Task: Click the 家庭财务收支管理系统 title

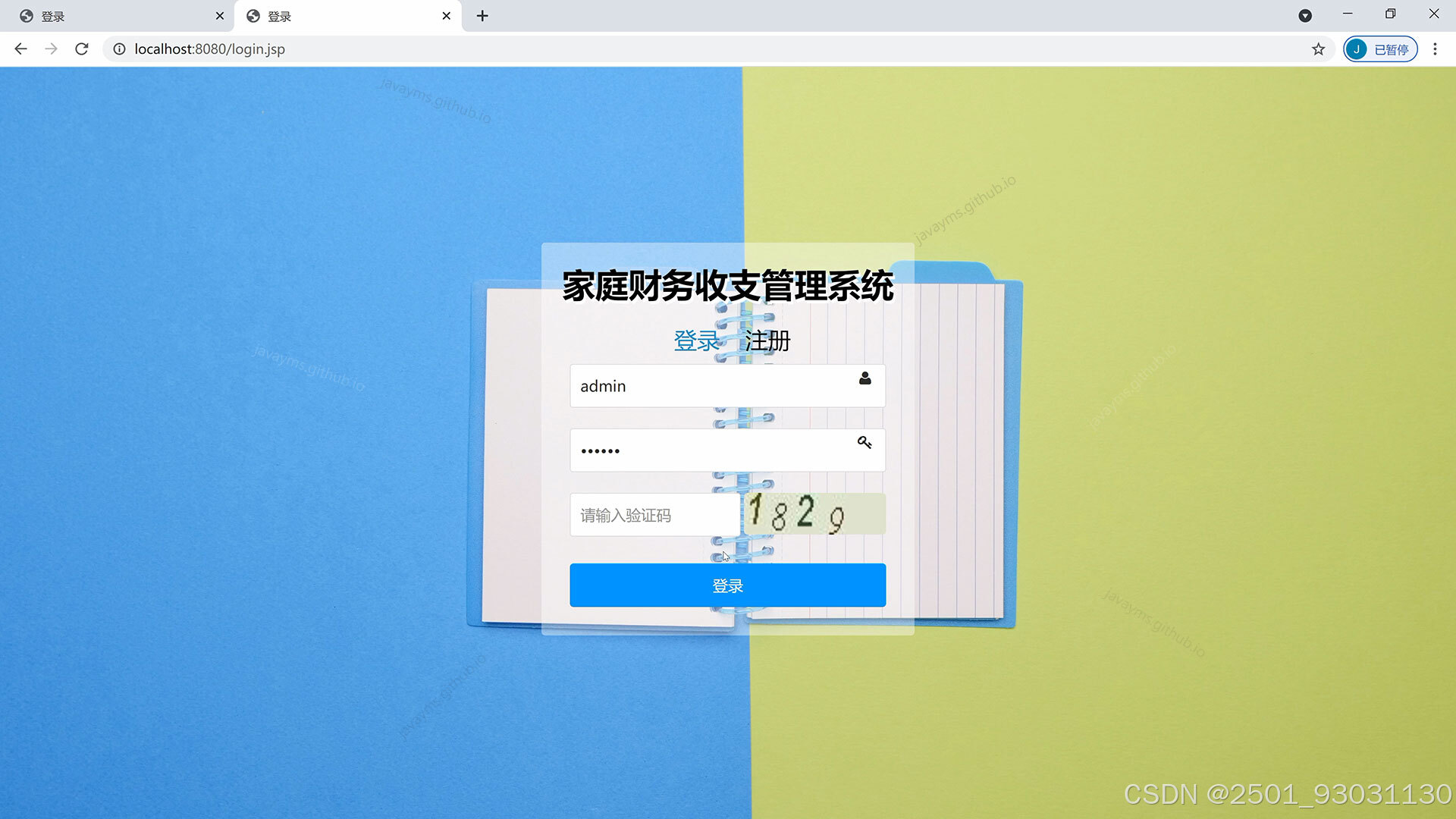Action: point(727,287)
